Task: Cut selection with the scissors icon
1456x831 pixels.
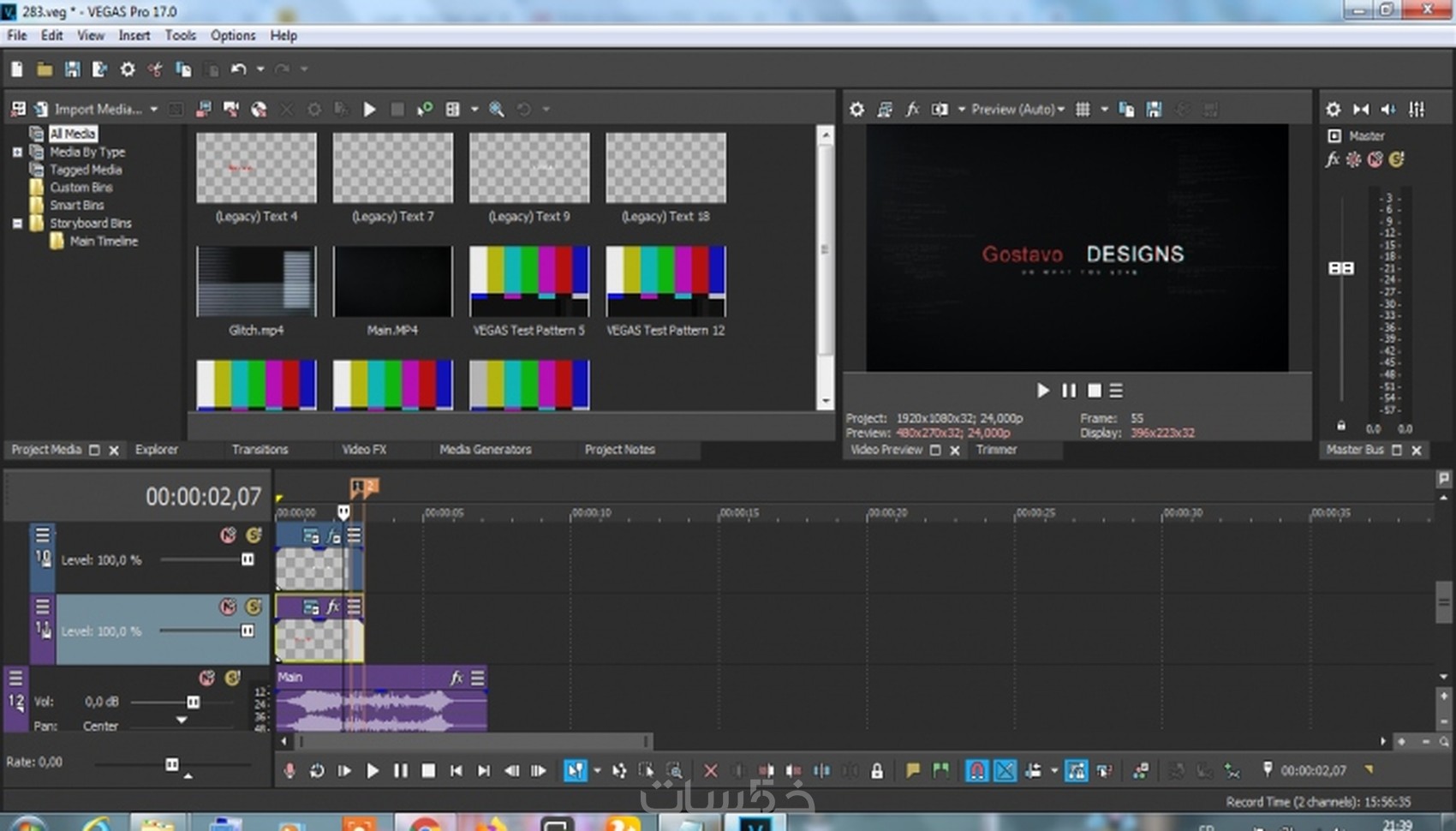Action: tap(155, 69)
